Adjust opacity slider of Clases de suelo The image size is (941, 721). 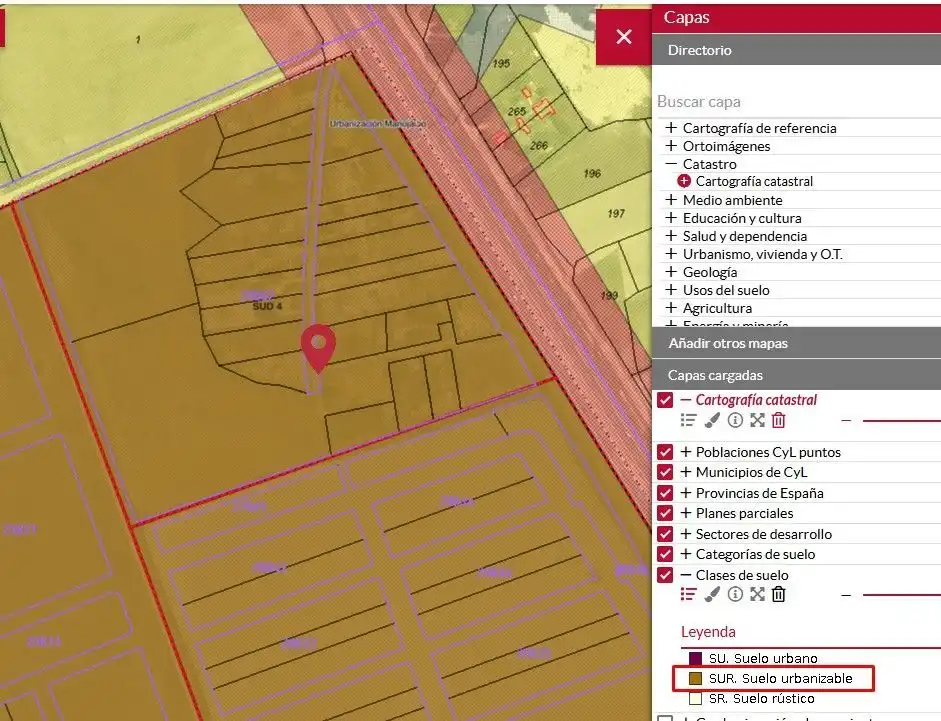tap(901, 595)
